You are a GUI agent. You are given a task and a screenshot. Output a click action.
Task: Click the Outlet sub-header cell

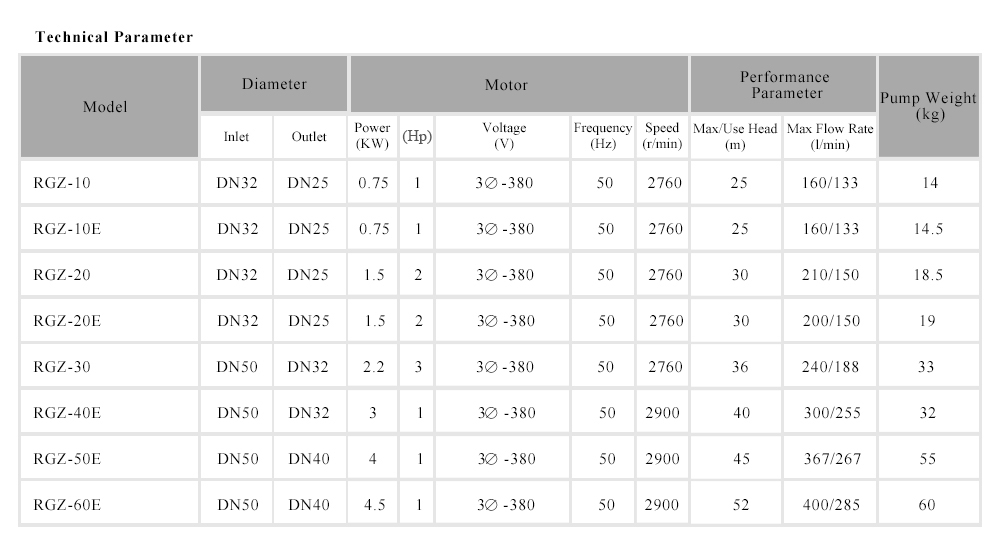(x=309, y=137)
